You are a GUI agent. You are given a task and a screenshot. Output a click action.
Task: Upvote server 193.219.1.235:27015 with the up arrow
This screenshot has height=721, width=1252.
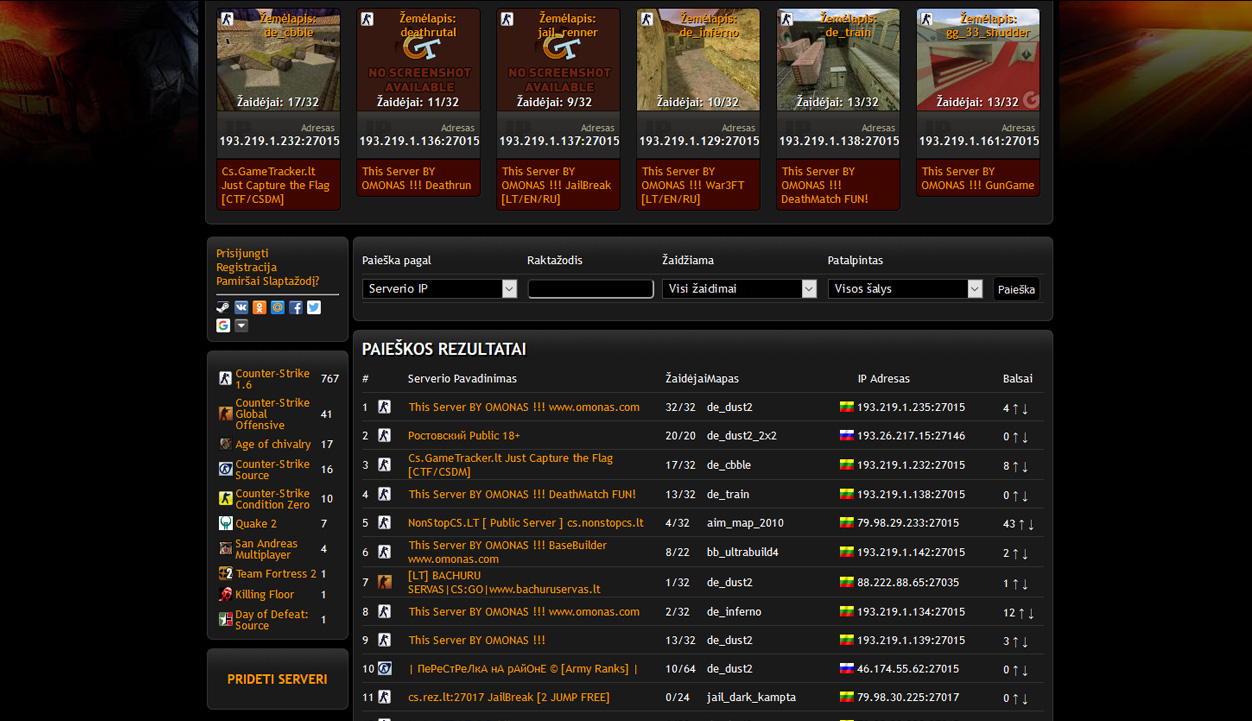[x=1015, y=409]
